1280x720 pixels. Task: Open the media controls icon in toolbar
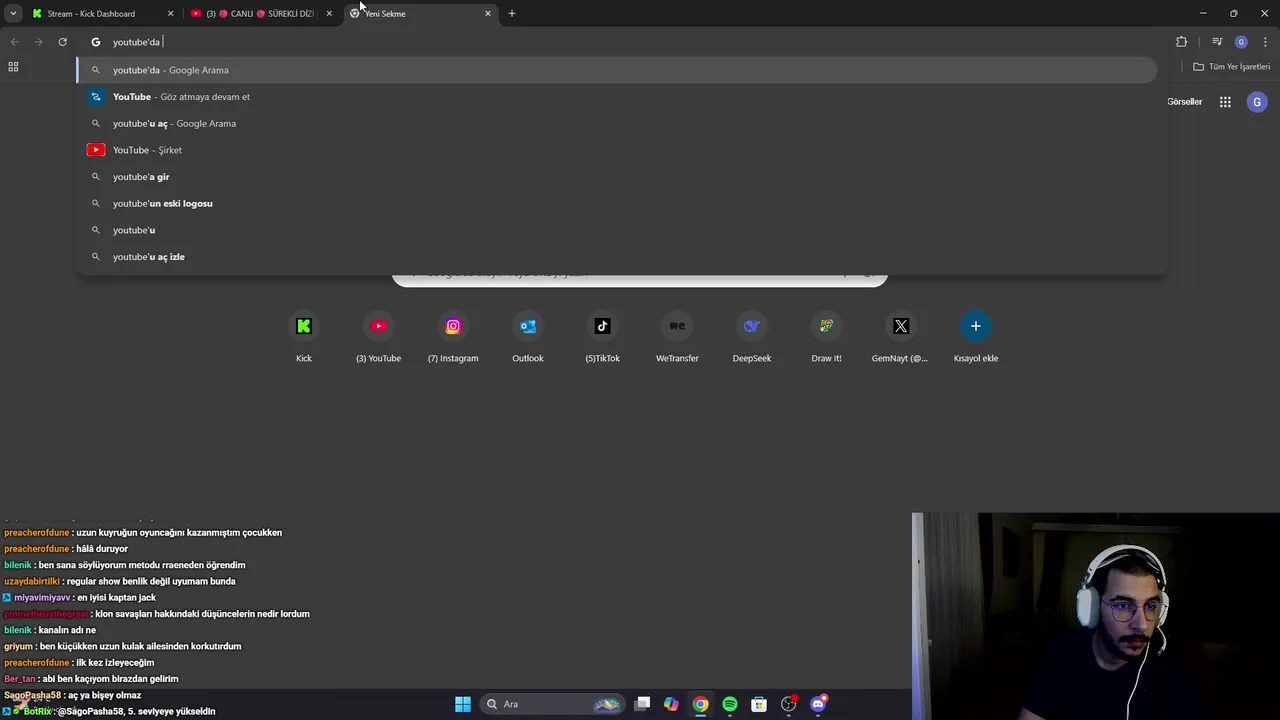coord(1217,42)
